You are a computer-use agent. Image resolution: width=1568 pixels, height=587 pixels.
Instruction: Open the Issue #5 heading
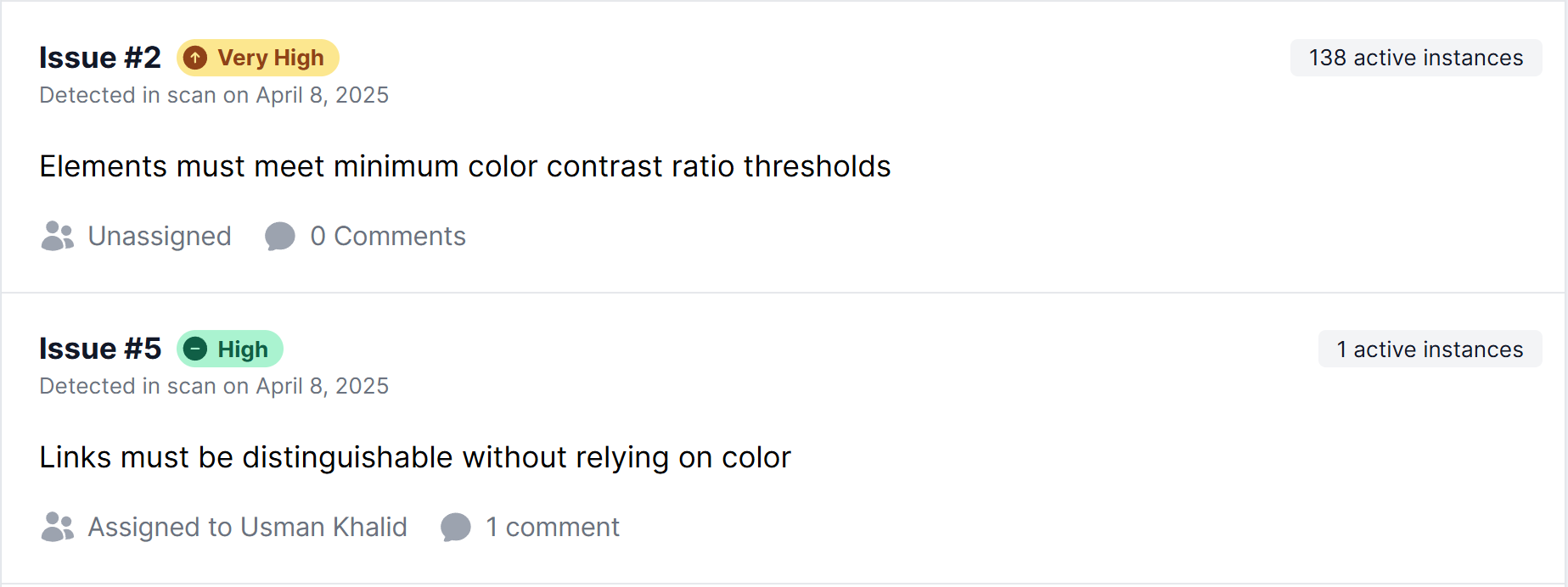tap(100, 349)
